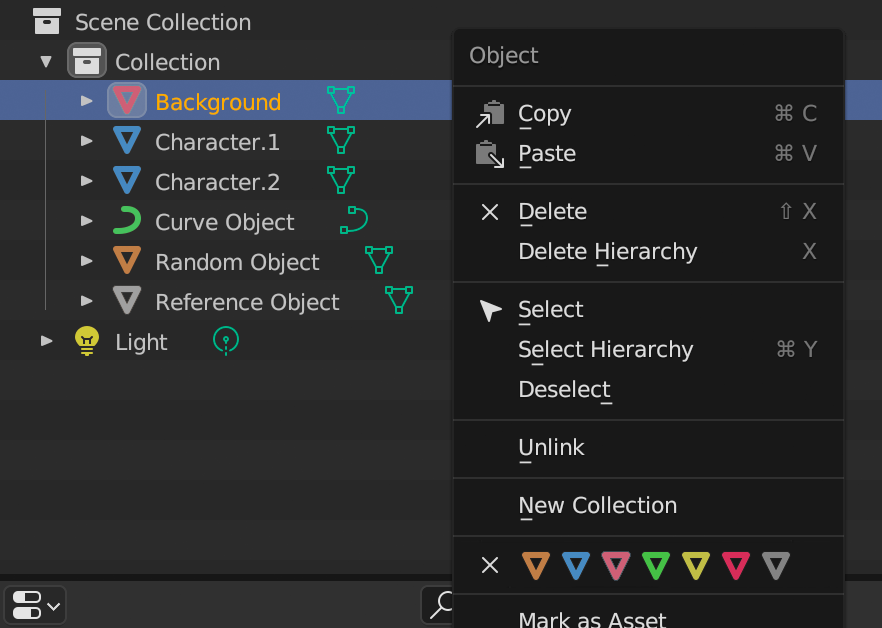Image resolution: width=882 pixels, height=628 pixels.
Task: Expand the Light object row
Action: tap(46, 340)
